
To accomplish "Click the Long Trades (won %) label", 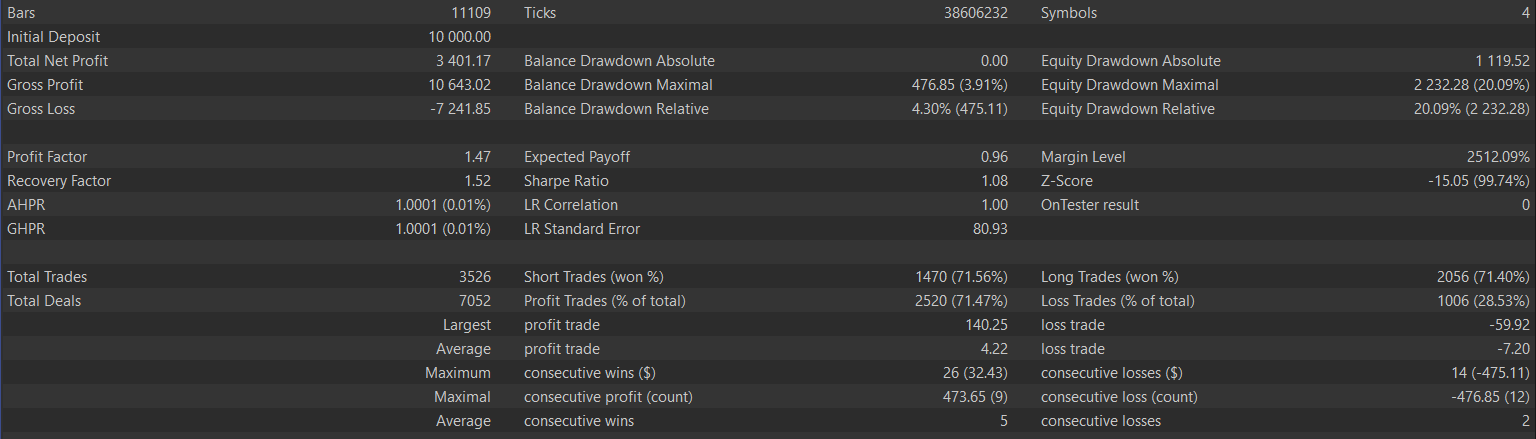I will [x=1109, y=277].
